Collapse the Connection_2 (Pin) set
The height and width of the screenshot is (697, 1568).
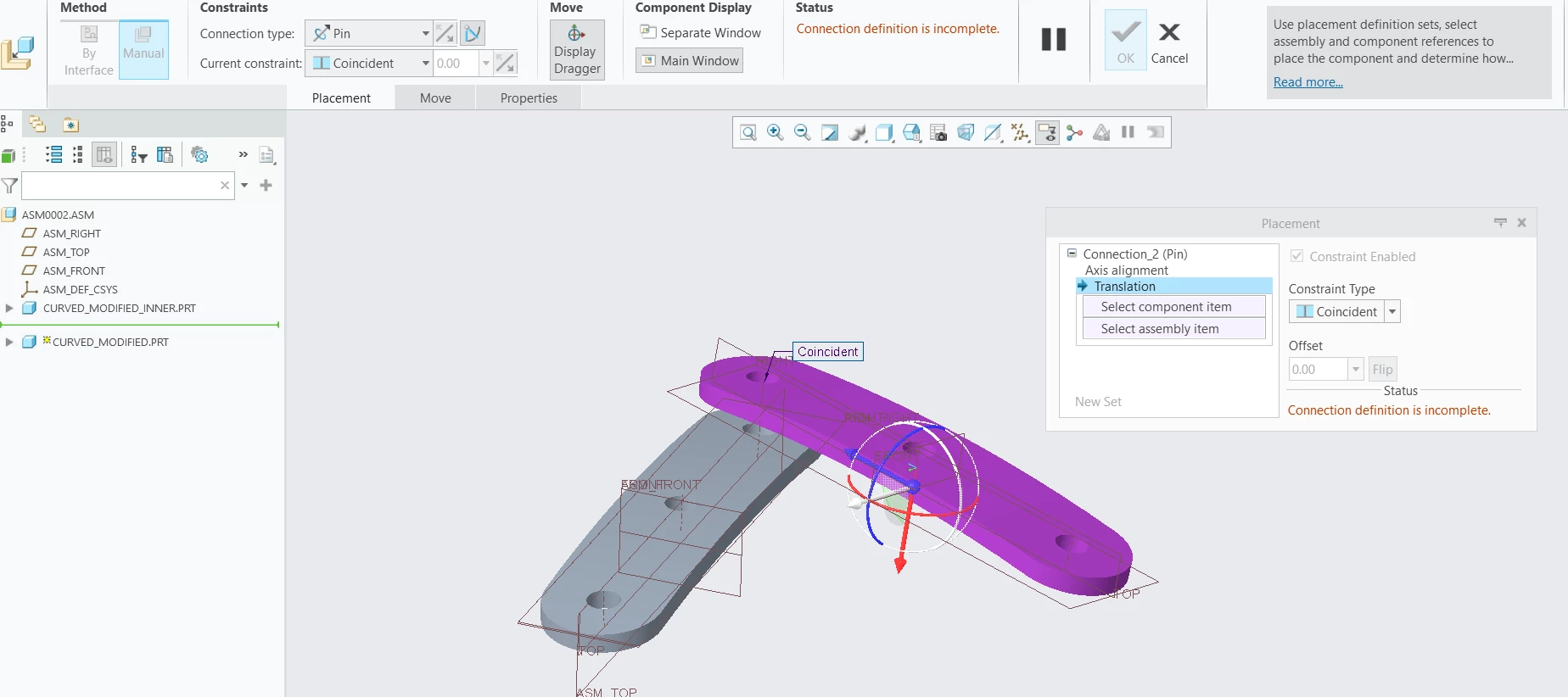pos(1072,254)
